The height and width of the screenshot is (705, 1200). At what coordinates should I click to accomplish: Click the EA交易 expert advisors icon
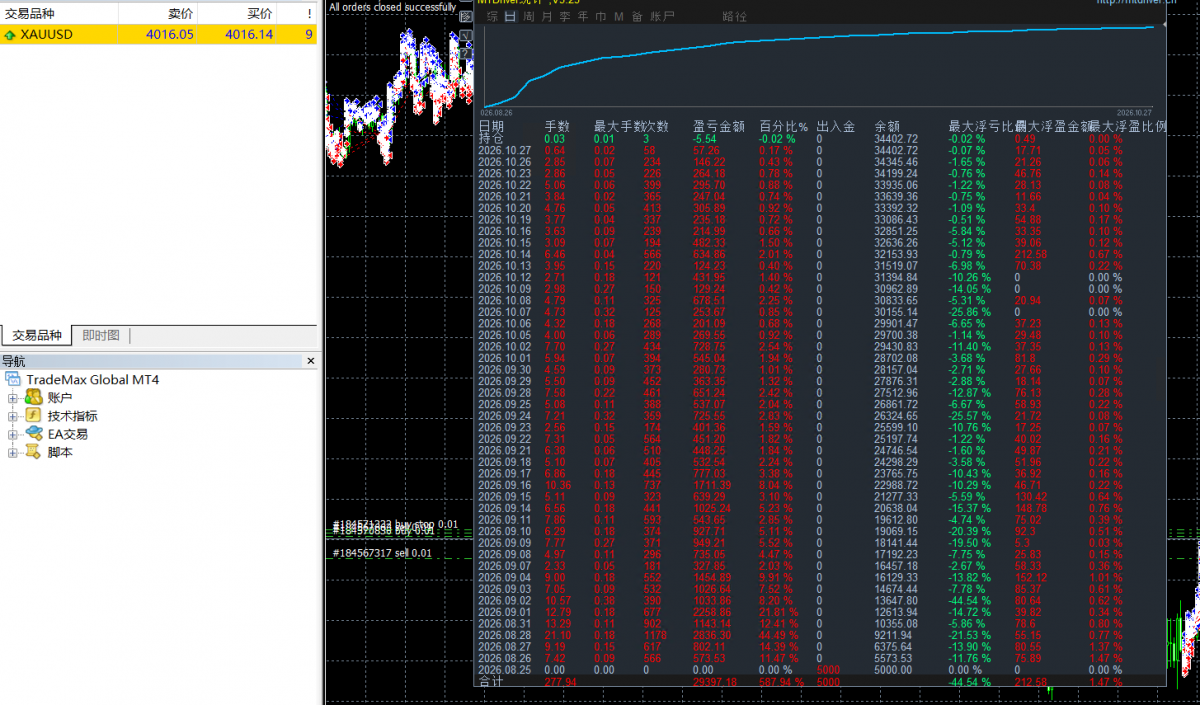(x=34, y=434)
